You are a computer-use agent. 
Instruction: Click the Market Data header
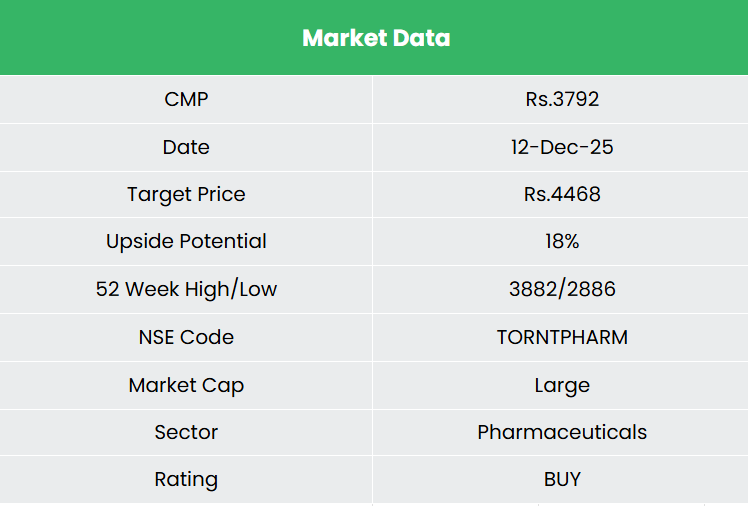click(x=376, y=38)
